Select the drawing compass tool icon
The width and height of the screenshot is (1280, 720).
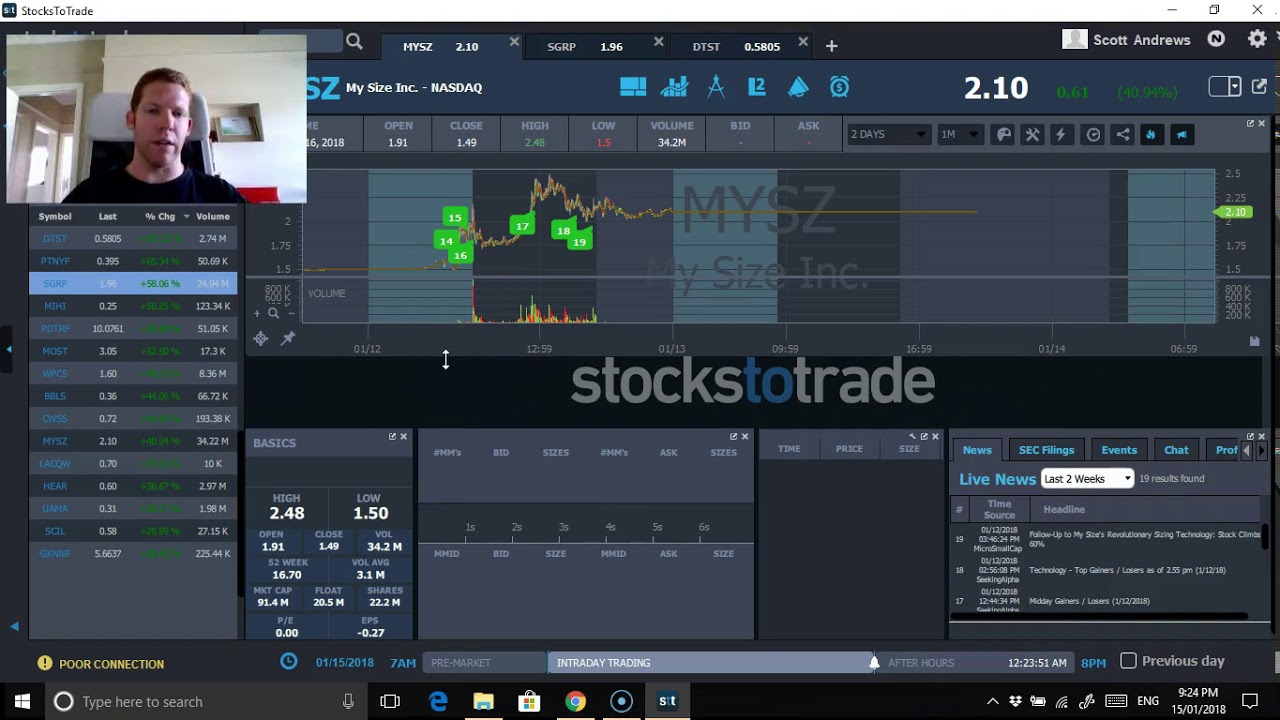716,87
